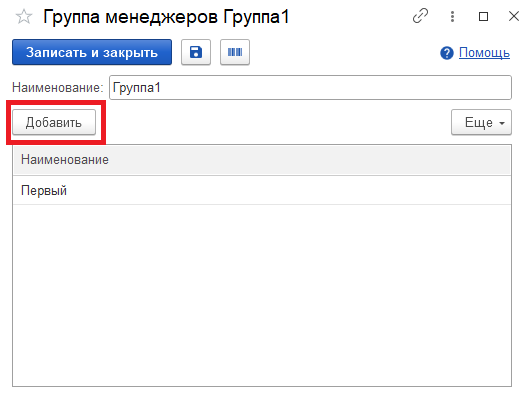
Task: Click the Добавить button
Action: tap(54, 122)
